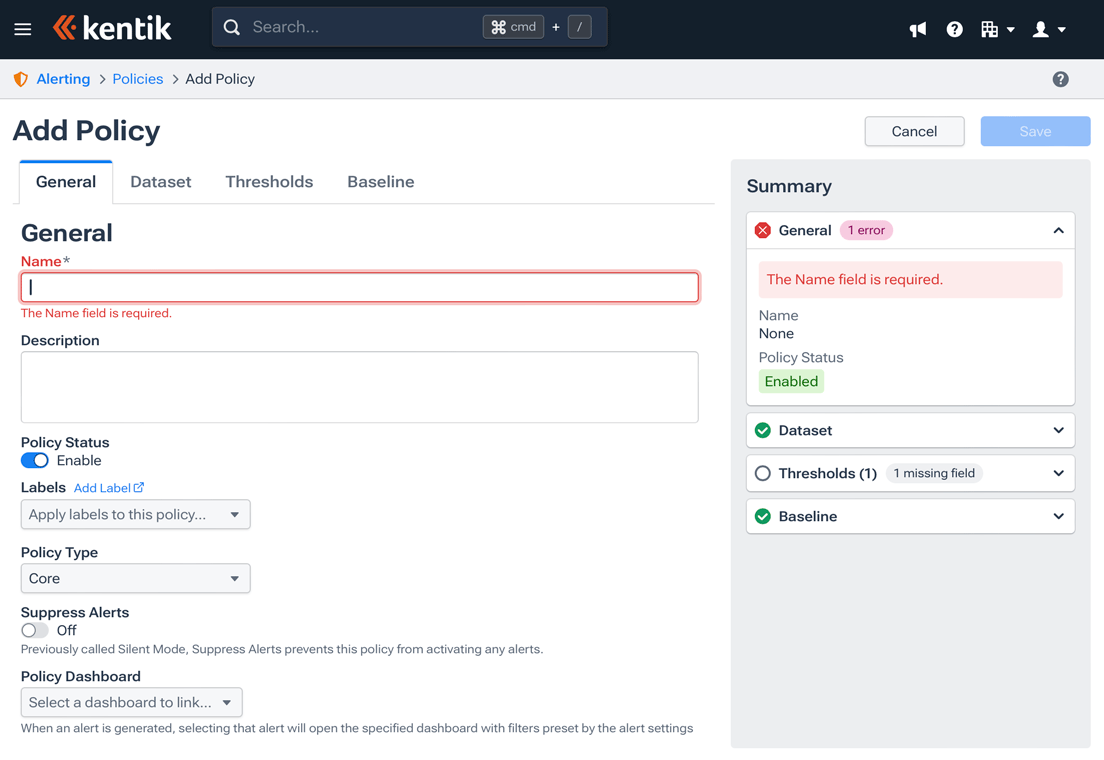1104x760 pixels.
Task: Open the Policy Type dropdown
Action: point(135,578)
